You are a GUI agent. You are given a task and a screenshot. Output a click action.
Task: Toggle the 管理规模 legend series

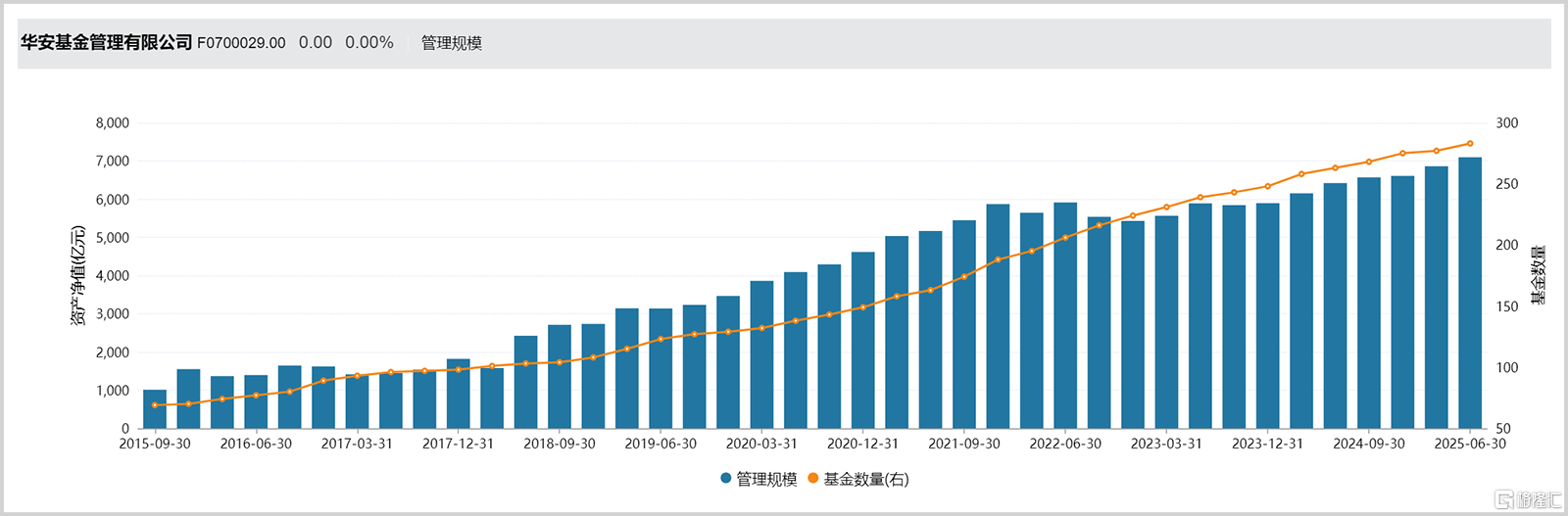759,479
